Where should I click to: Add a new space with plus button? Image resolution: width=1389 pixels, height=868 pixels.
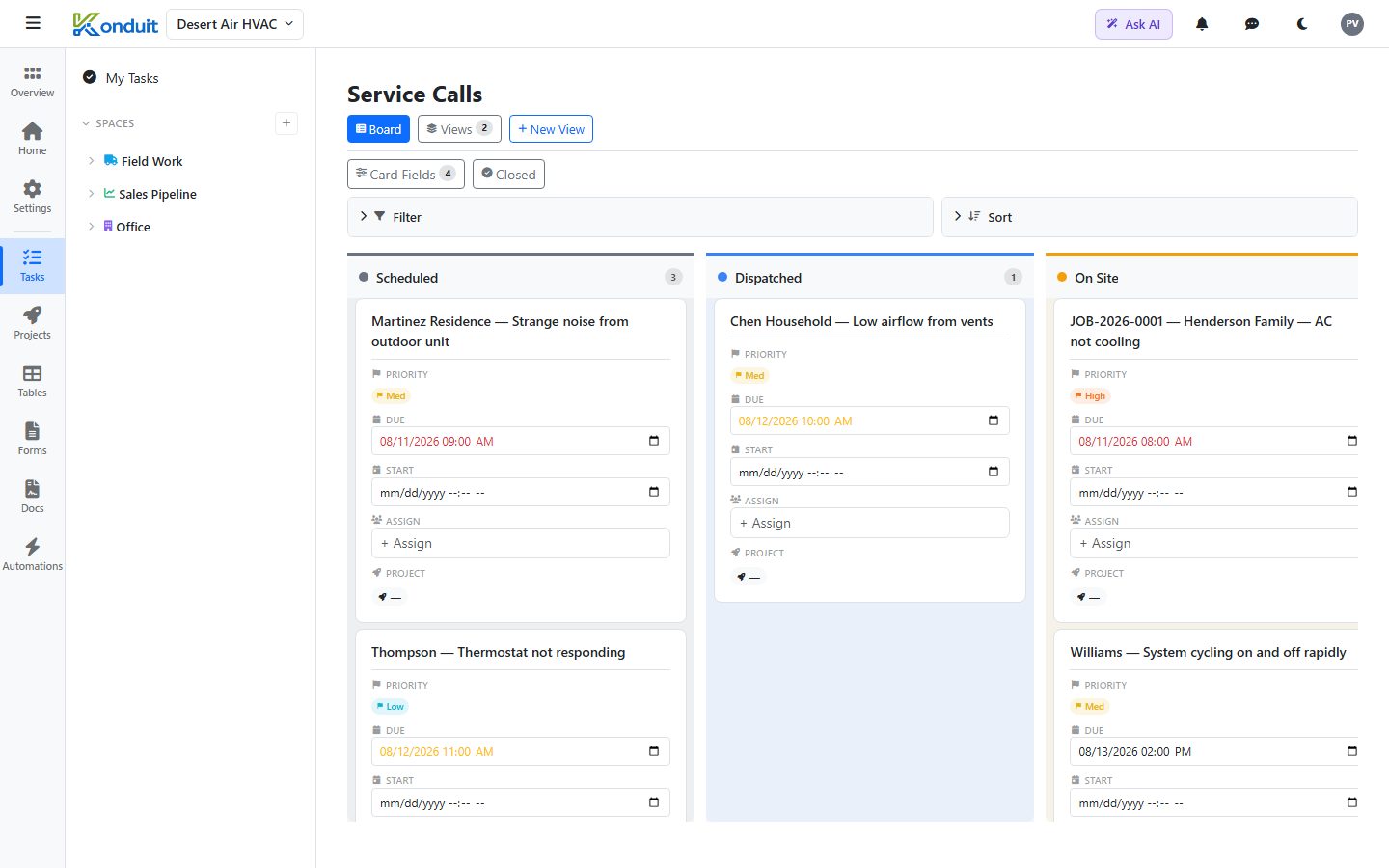coord(286,122)
